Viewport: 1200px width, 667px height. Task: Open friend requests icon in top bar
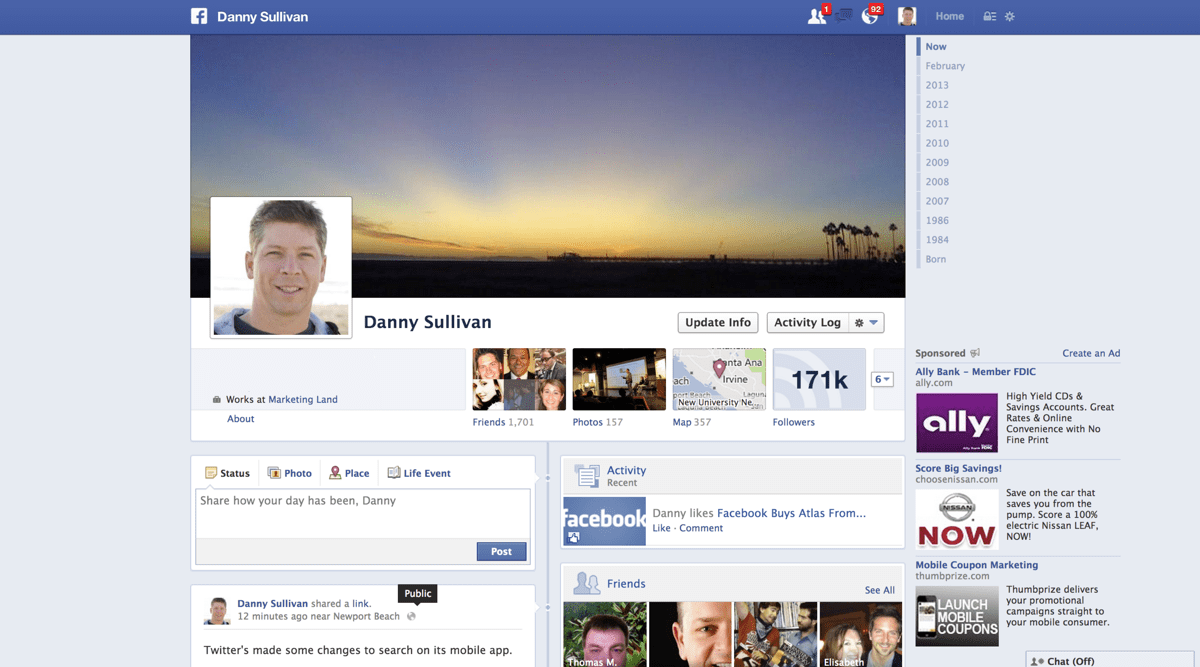817,16
